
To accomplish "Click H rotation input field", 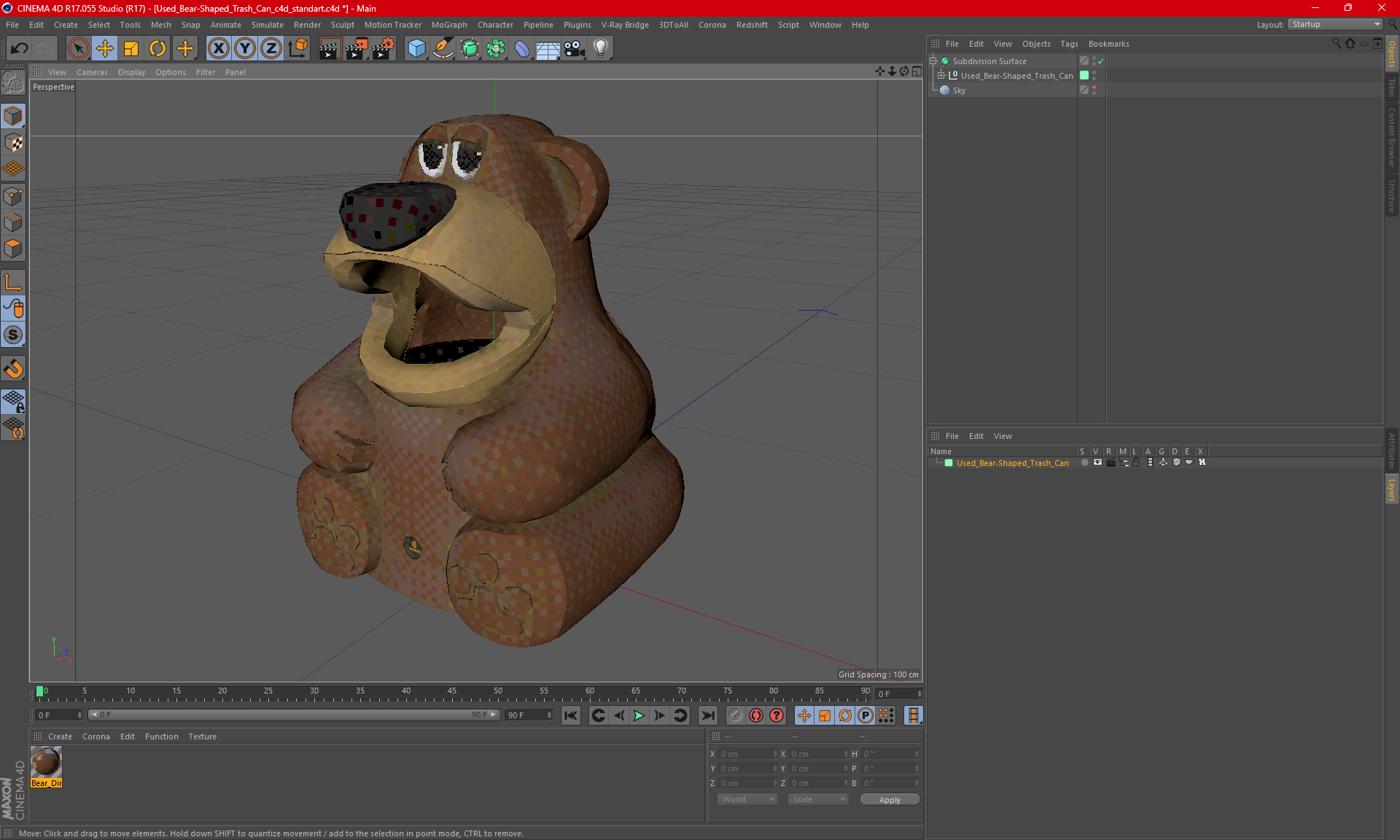I will tap(890, 754).
